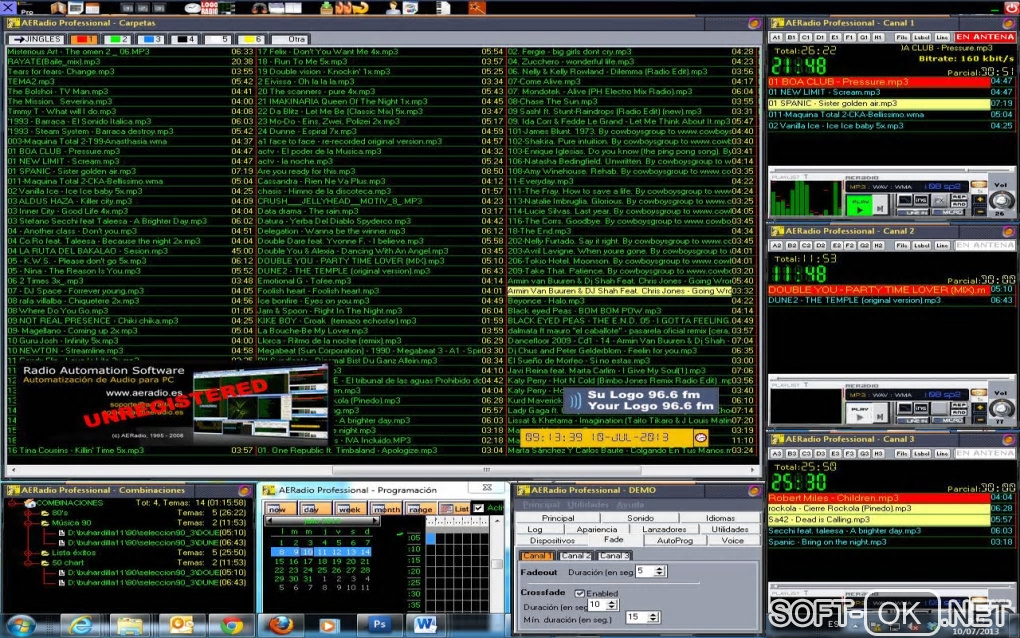
Task: Click the clock icon beside date display
Action: pyautogui.click(x=701, y=437)
